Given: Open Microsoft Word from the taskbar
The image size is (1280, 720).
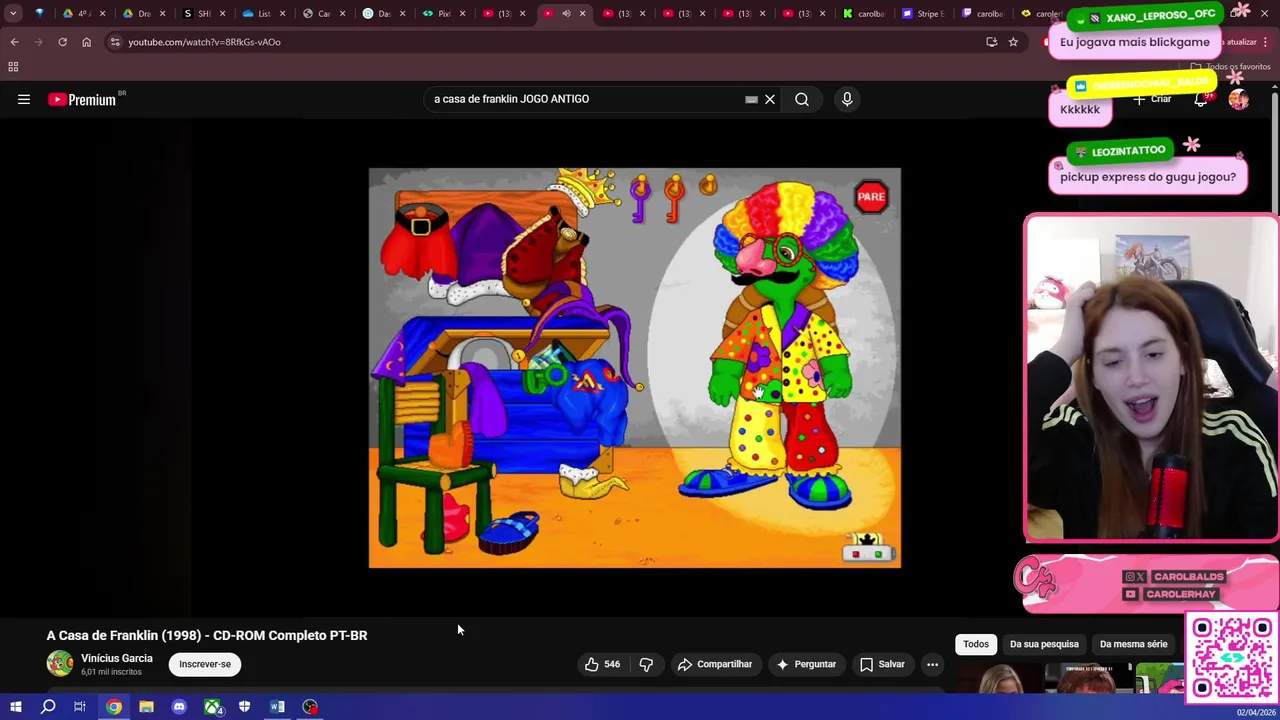Looking at the screenshot, I should [277, 707].
